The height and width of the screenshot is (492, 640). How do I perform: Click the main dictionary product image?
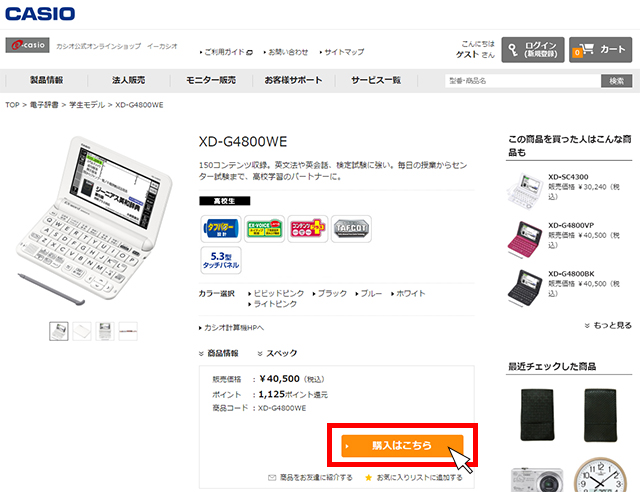pyautogui.click(x=94, y=220)
